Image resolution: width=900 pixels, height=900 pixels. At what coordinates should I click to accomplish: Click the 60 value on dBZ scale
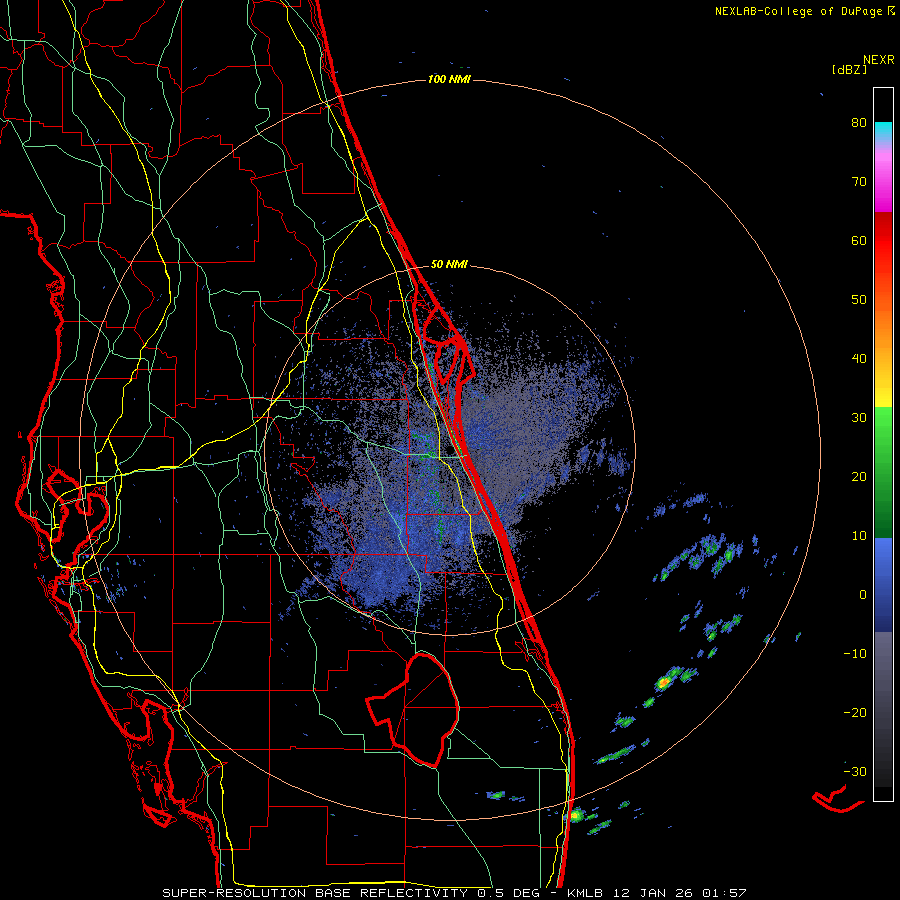point(859,240)
